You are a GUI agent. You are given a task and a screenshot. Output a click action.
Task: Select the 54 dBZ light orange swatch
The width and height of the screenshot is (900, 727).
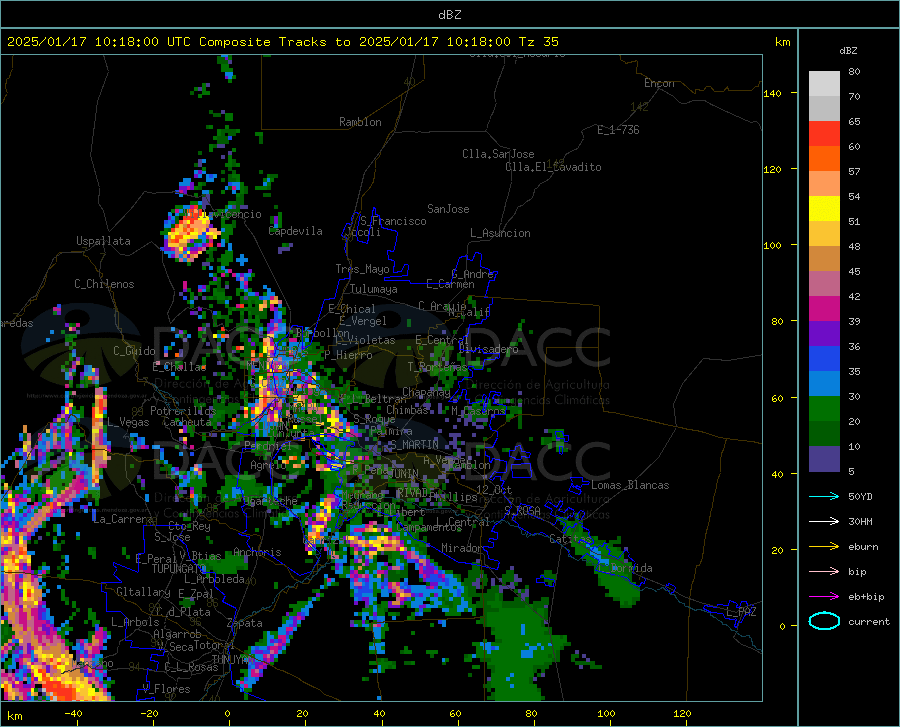point(824,184)
